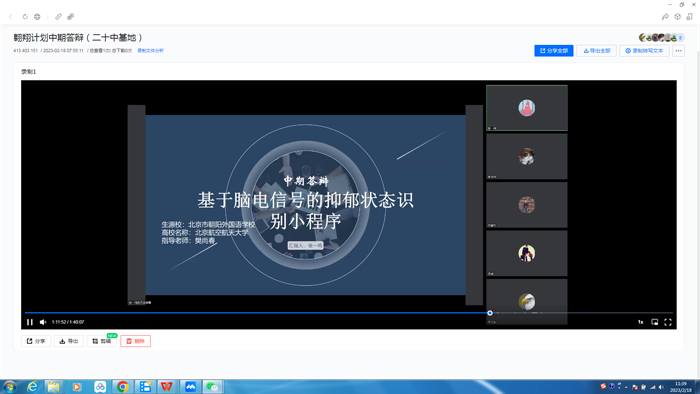Open WPS Office from the taskbar
Screen dimensions: 700x394
point(167,386)
